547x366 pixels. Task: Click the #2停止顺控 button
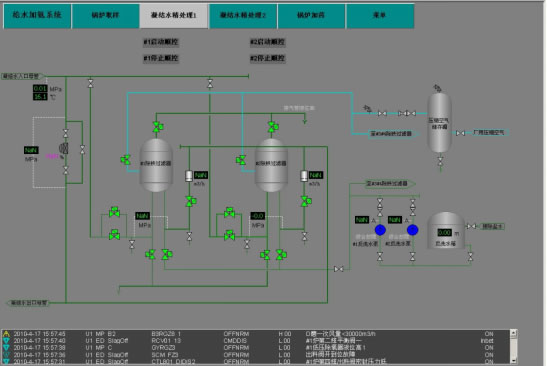(x=267, y=58)
